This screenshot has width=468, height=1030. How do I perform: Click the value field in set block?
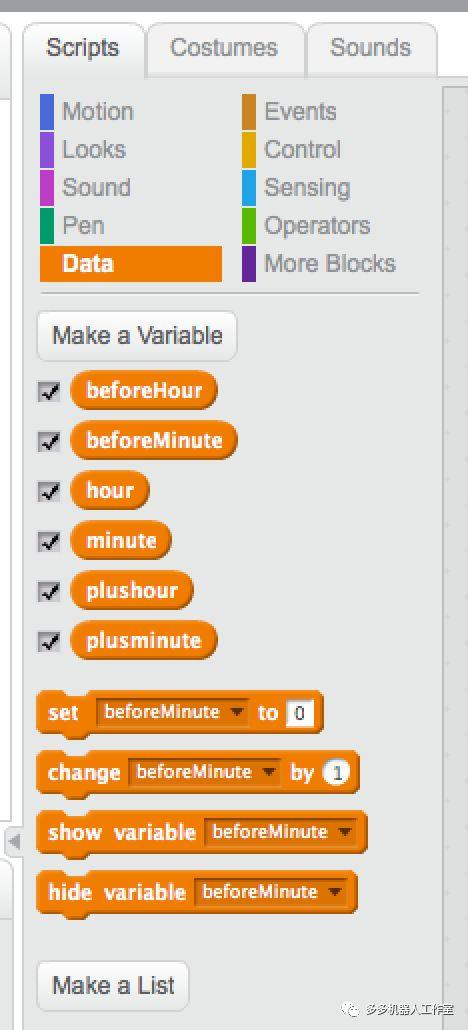pyautogui.click(x=300, y=713)
